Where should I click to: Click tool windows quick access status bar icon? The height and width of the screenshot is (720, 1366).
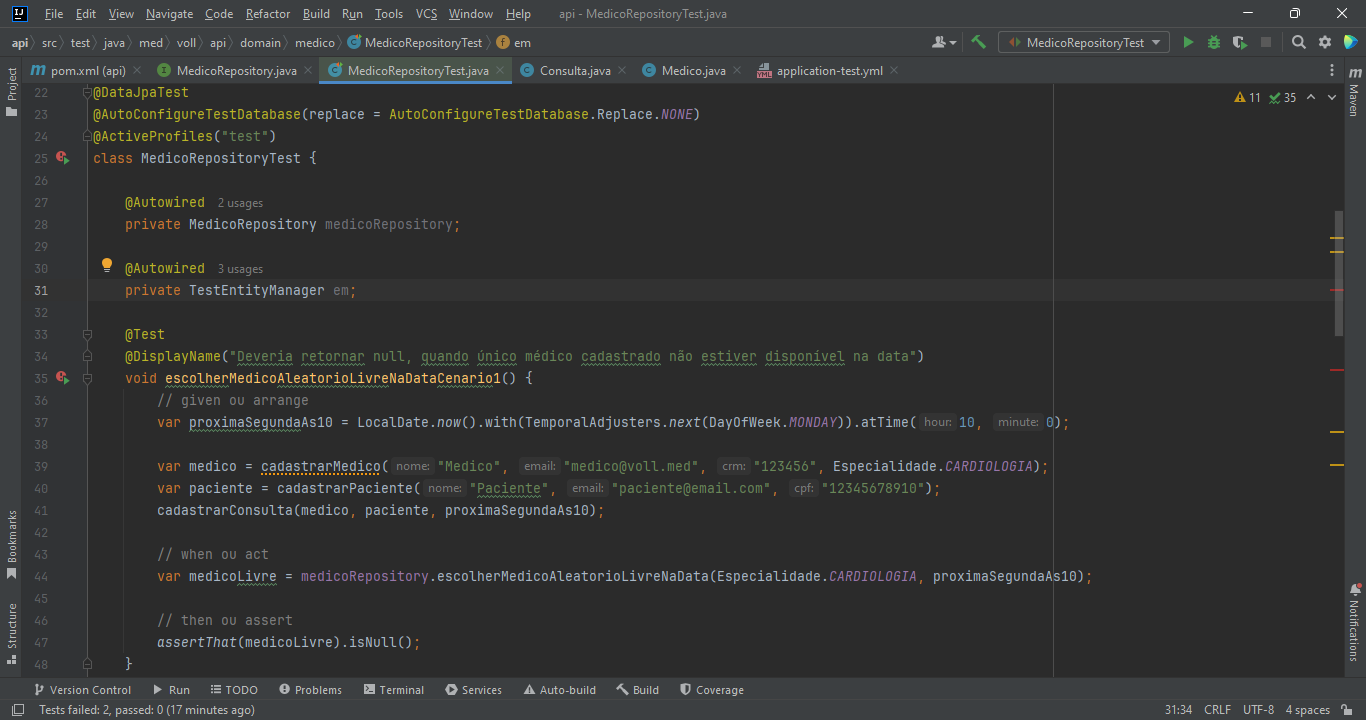18,710
